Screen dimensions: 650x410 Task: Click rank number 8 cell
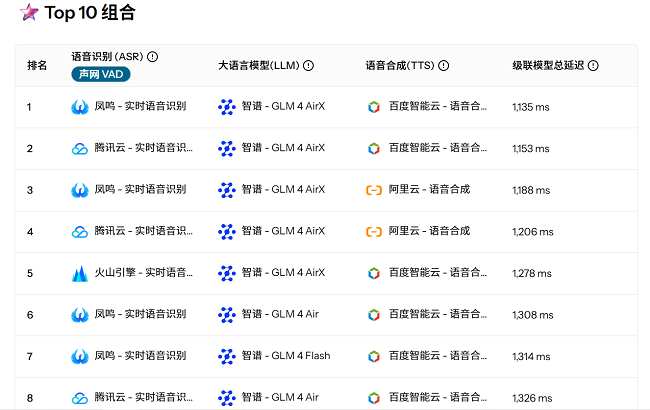tap(30, 398)
